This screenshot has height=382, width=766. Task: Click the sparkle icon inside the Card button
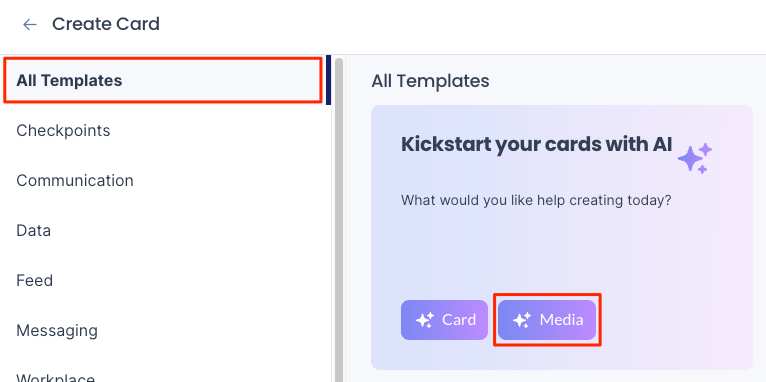[x=425, y=320]
